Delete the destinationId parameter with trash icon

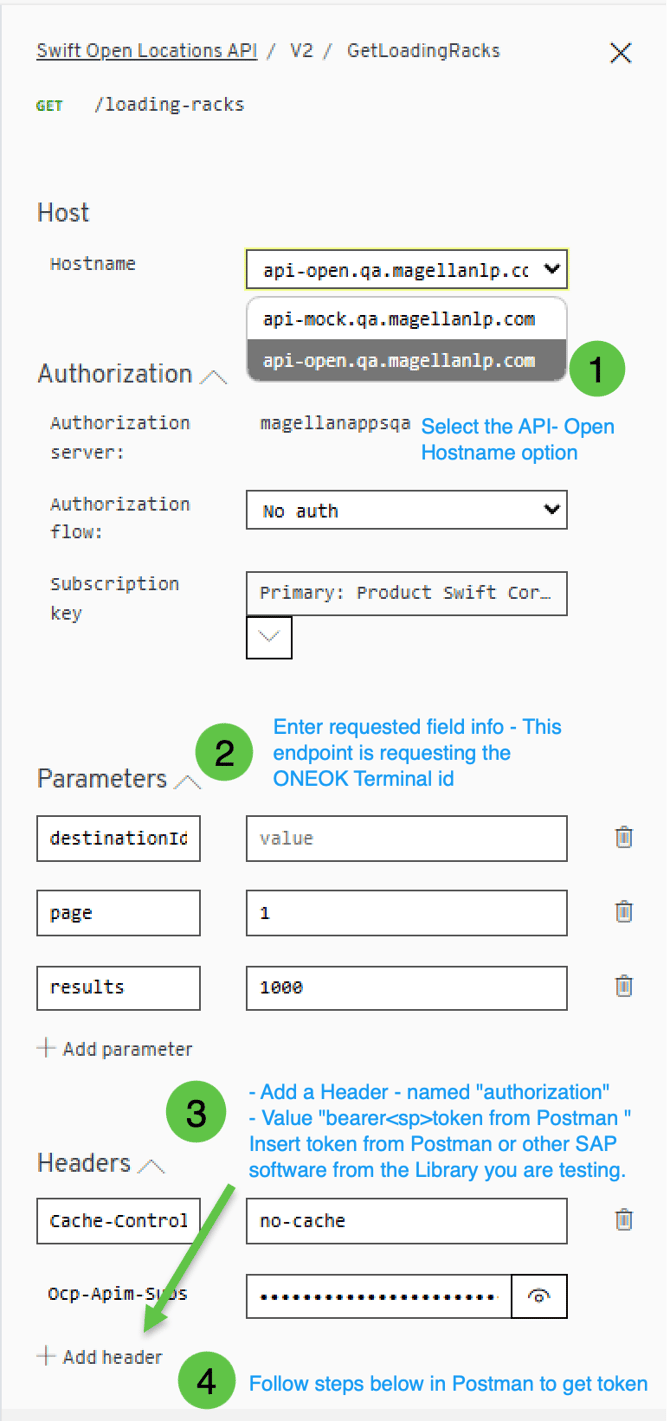coord(624,837)
